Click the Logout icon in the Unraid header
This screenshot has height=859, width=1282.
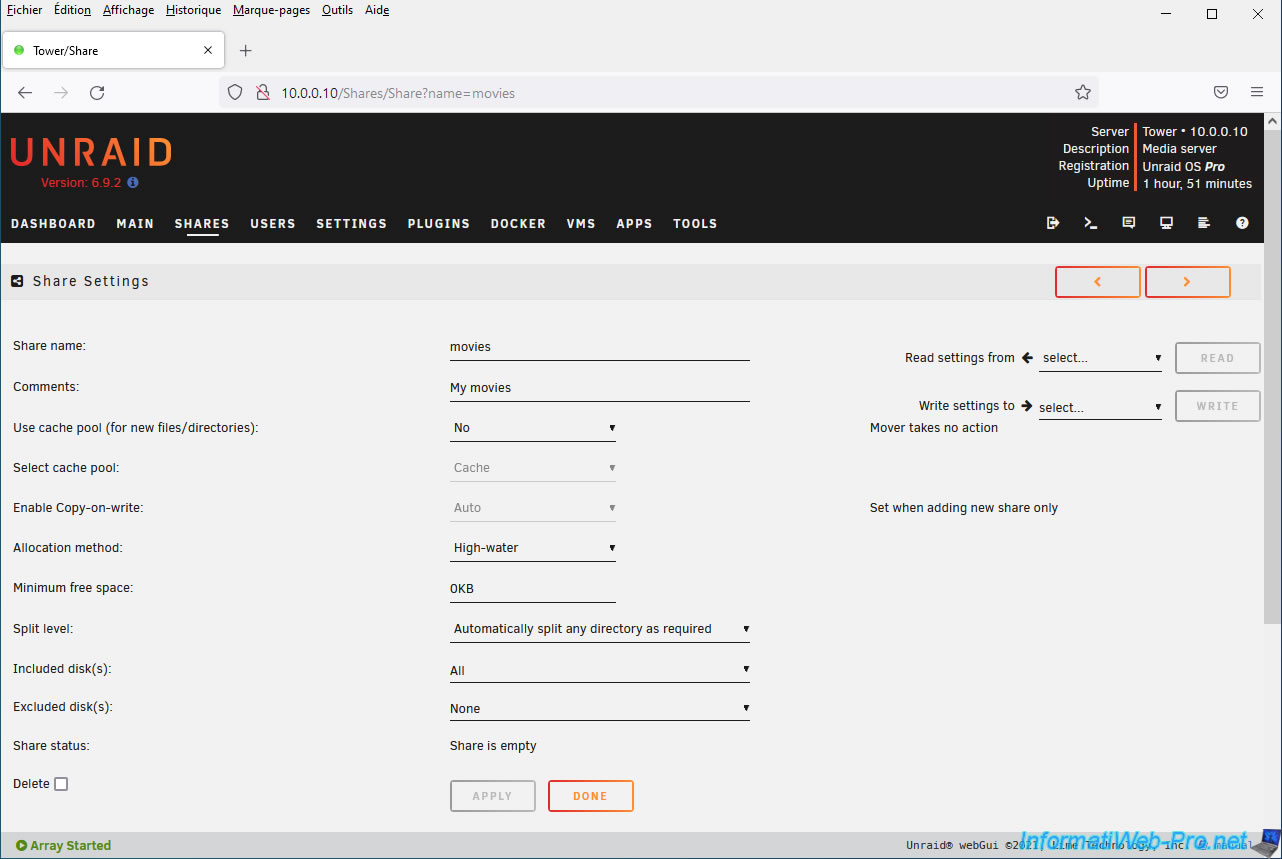click(x=1052, y=223)
